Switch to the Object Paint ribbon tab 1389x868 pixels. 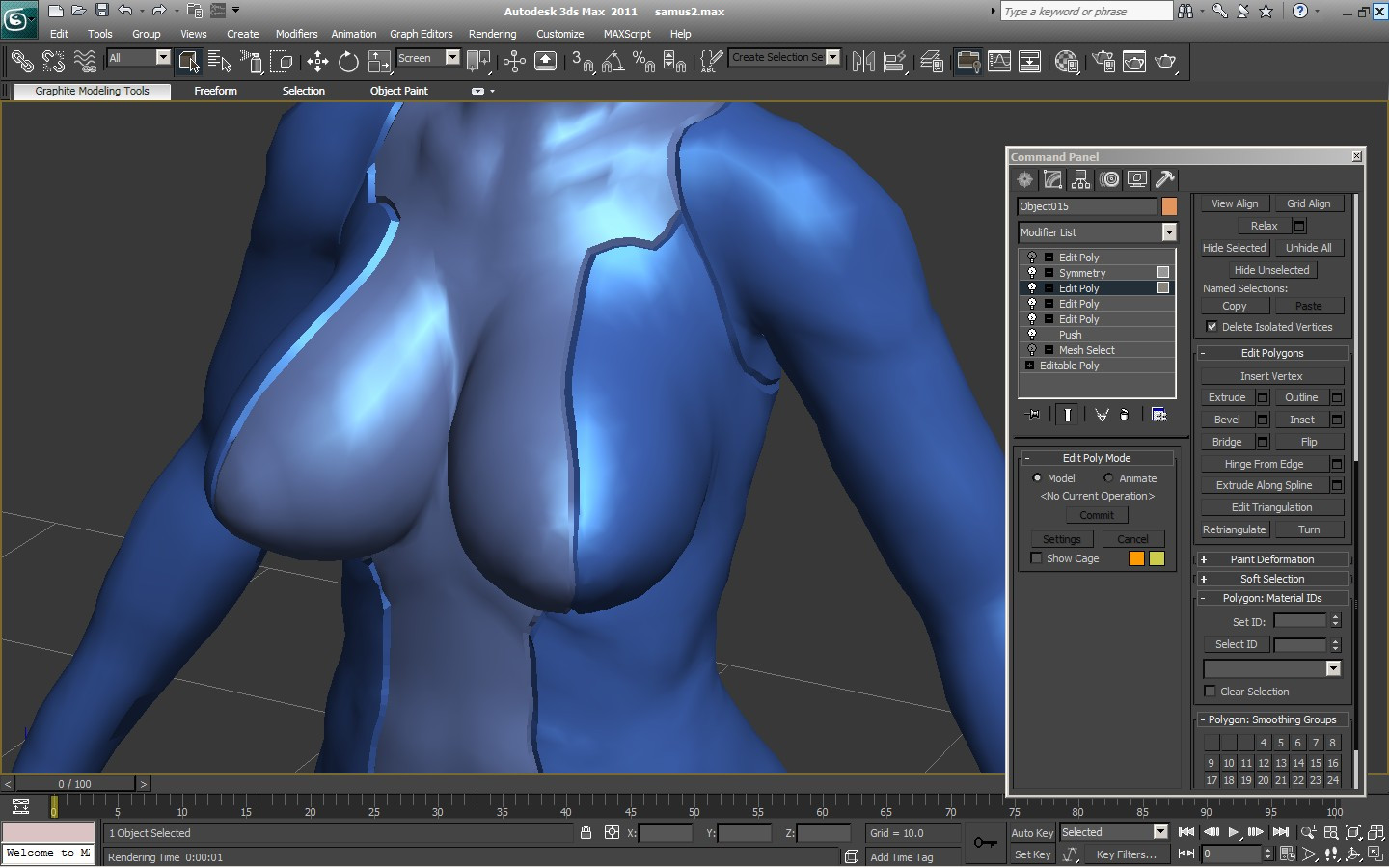[x=399, y=91]
